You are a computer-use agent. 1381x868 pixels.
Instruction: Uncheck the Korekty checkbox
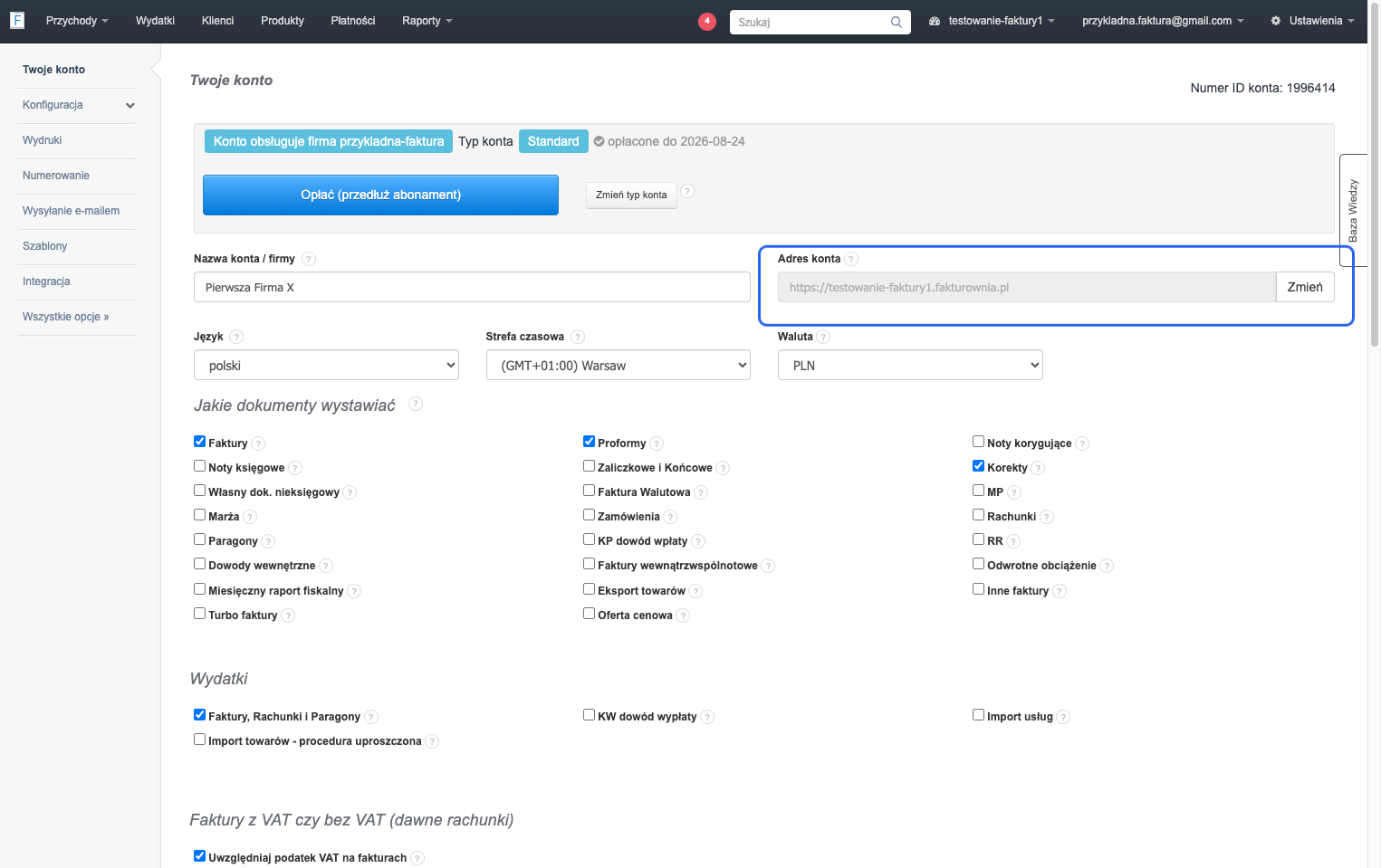978,466
